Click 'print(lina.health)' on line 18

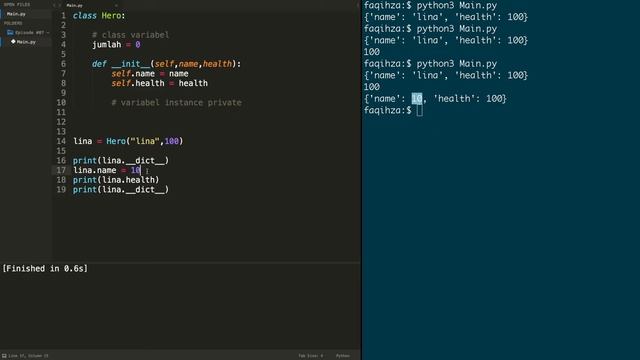(116, 180)
